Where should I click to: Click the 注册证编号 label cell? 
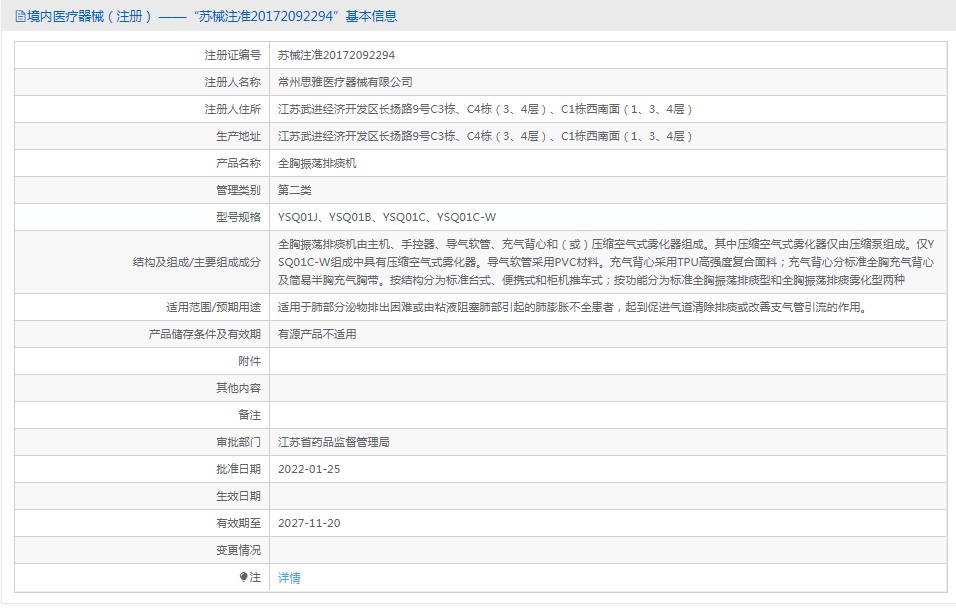pyautogui.click(x=142, y=55)
